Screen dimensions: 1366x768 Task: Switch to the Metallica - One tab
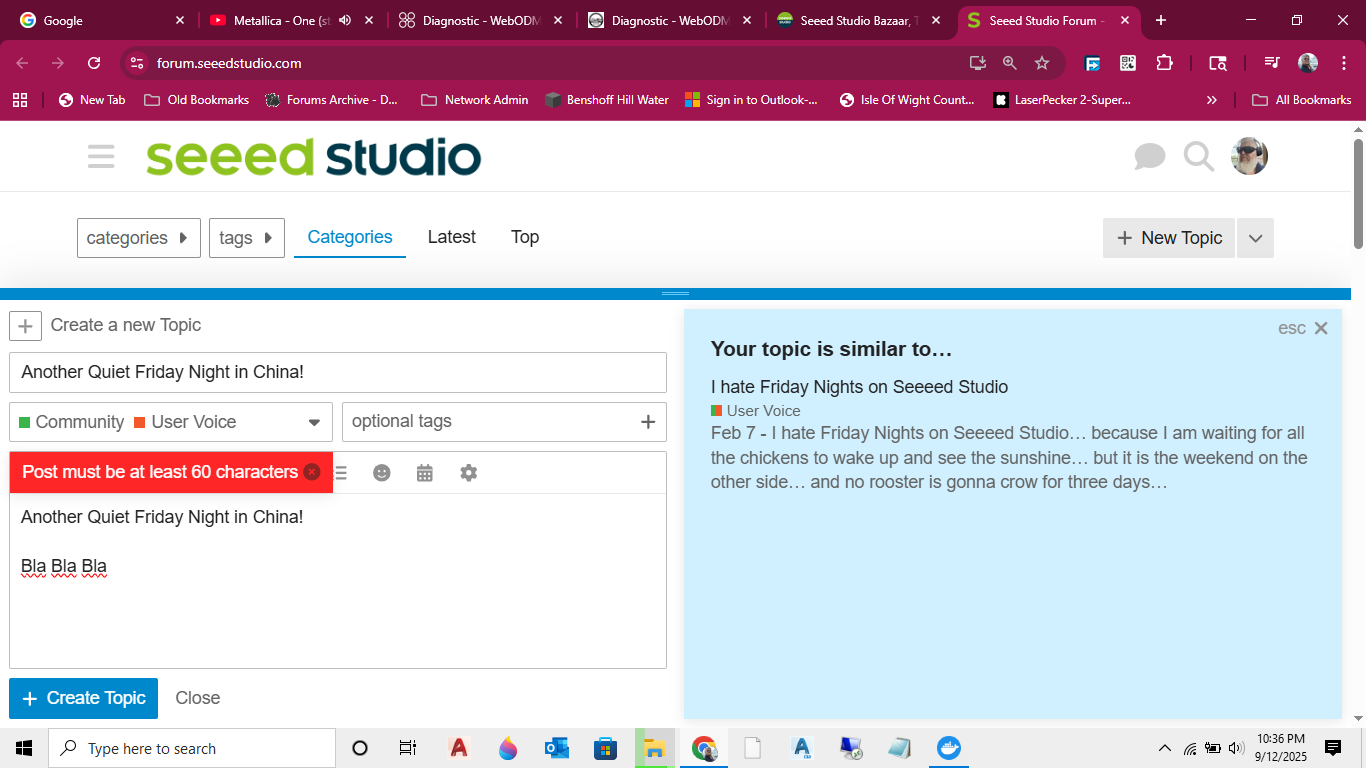(292, 20)
